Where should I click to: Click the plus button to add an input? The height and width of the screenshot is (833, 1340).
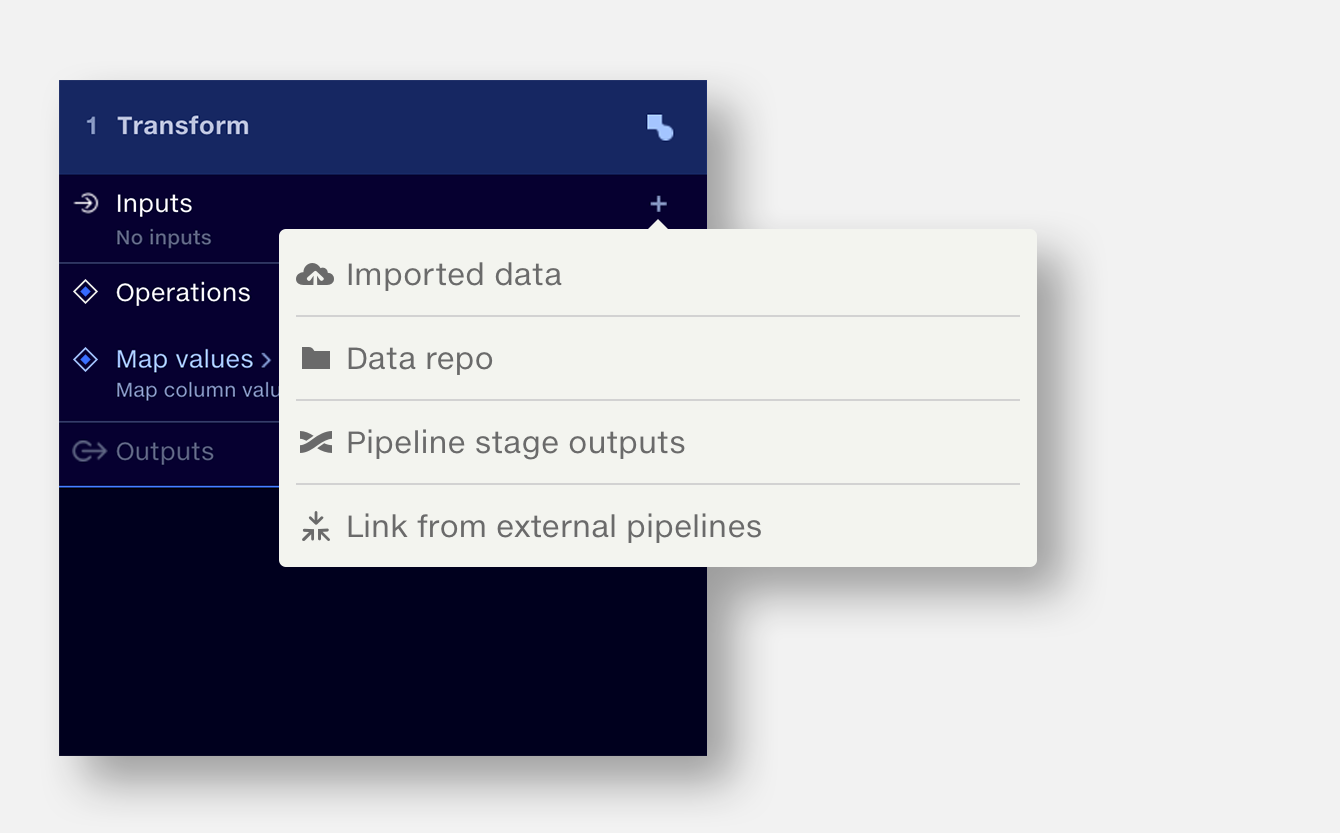[658, 203]
